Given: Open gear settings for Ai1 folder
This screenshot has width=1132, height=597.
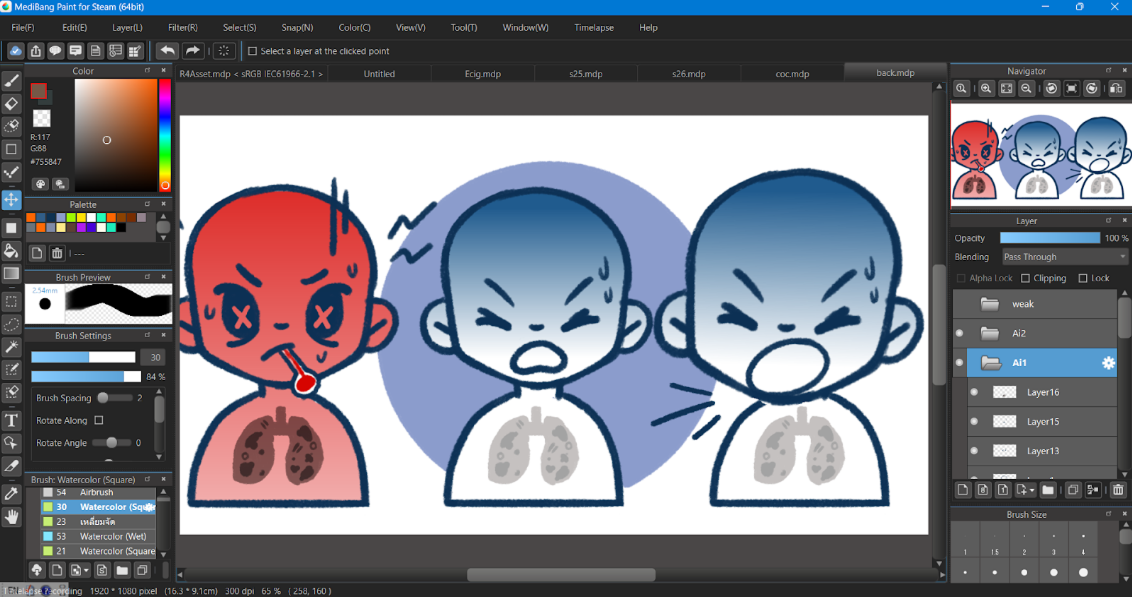Looking at the screenshot, I should tap(1107, 363).
